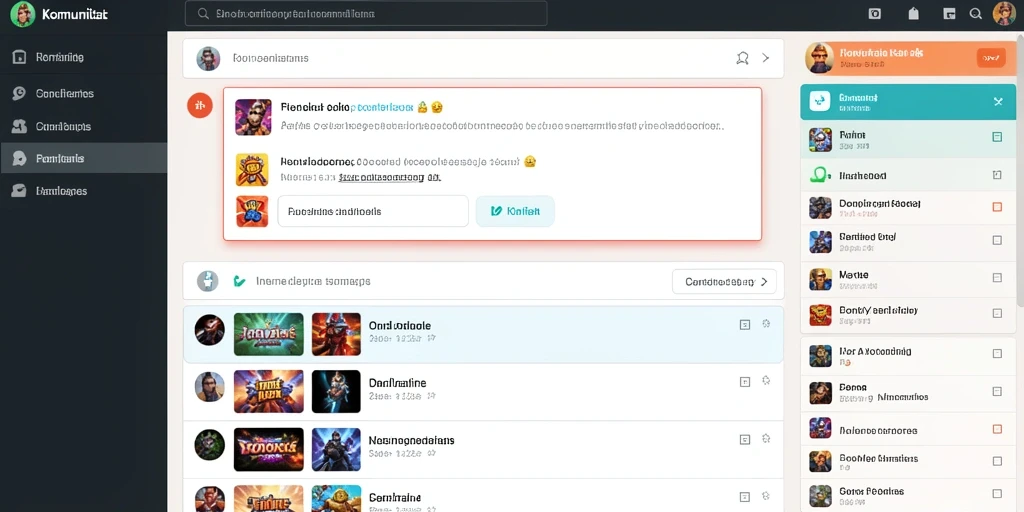Click the camera-style icon in top bar
This screenshot has width=1024, height=512.
click(x=875, y=14)
